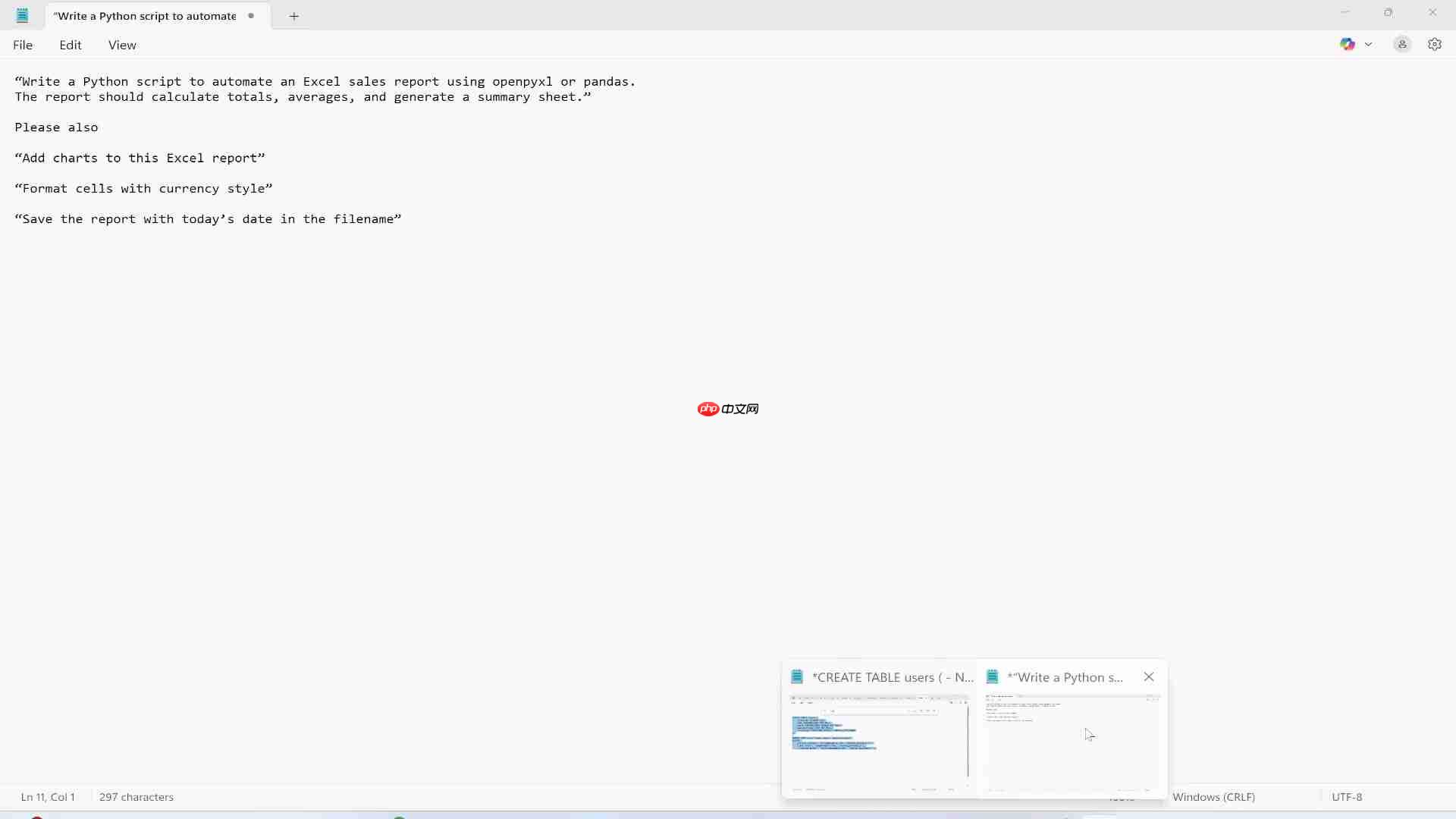The image size is (1456, 819).
Task: Click the php logo watermark in center
Action: [708, 409]
